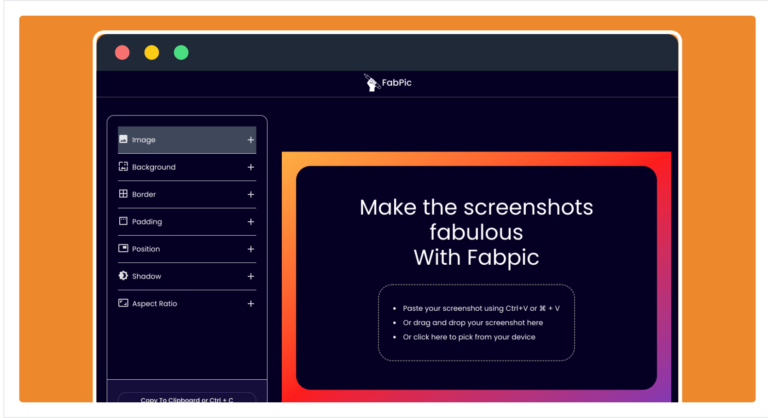Click the dashed screenshot upload dropzone
The height and width of the screenshot is (418, 768).
pyautogui.click(x=476, y=322)
